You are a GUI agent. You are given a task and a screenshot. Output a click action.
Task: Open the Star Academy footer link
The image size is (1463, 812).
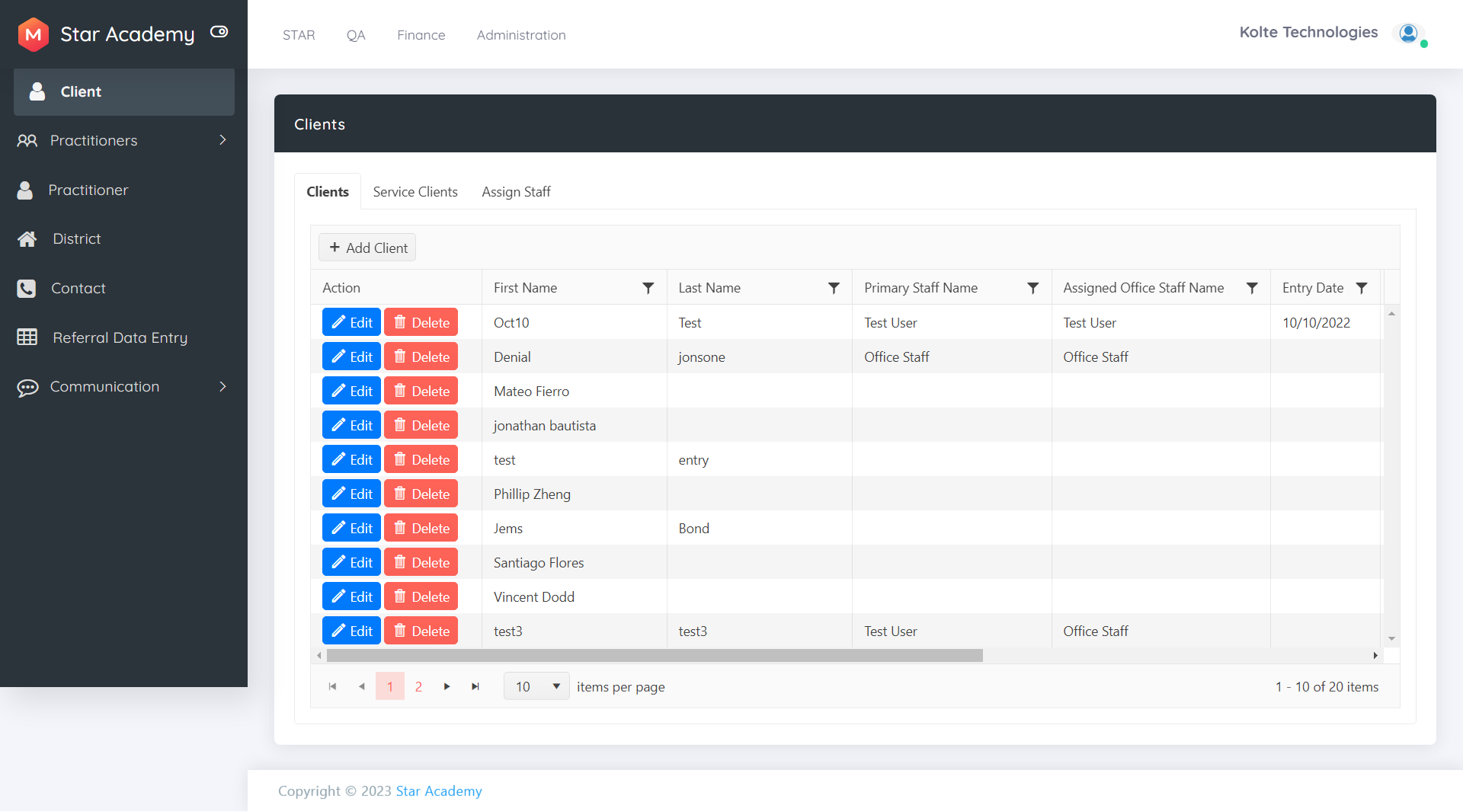439,791
